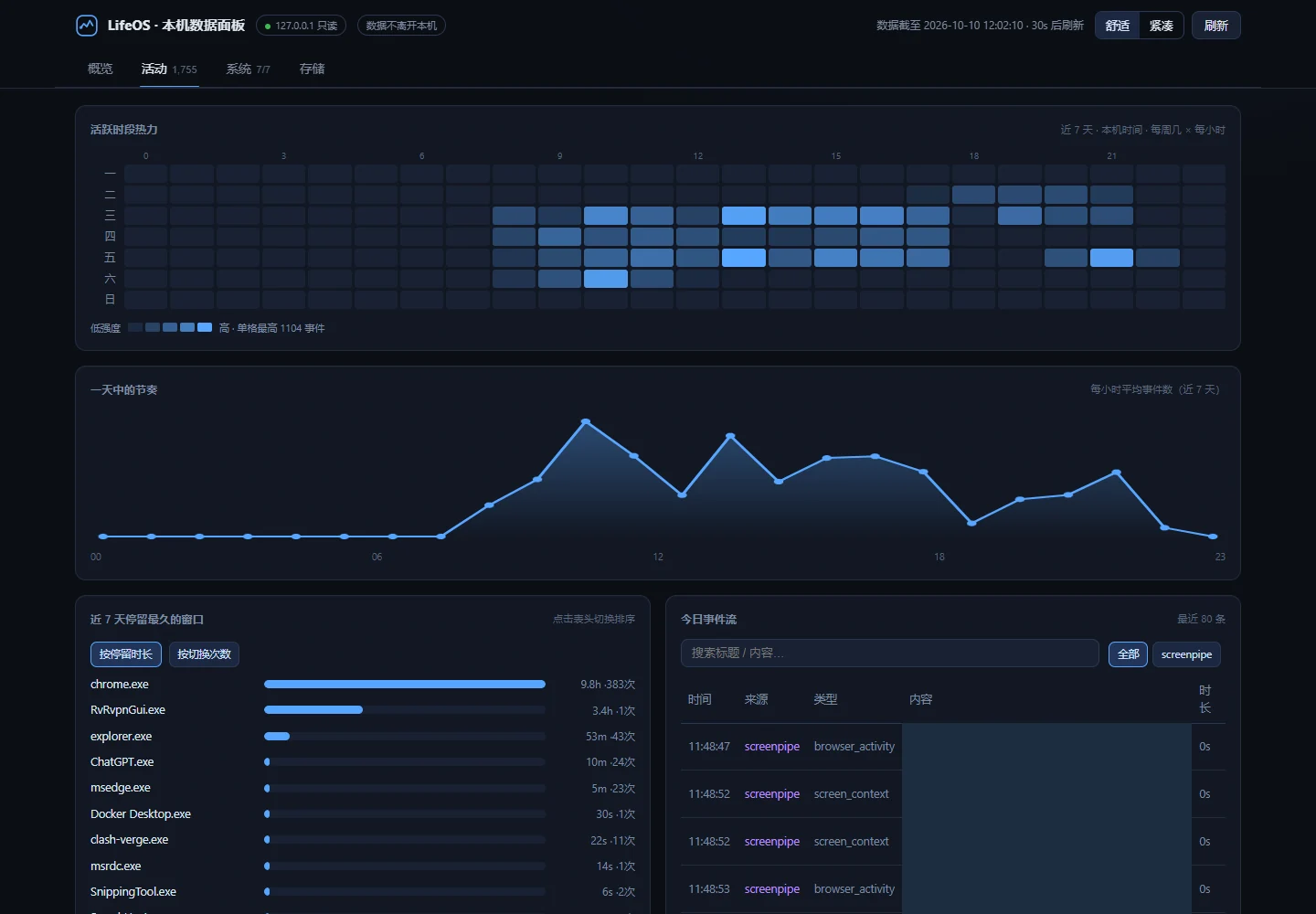
Task: Open the 存储 tab
Action: pos(312,69)
